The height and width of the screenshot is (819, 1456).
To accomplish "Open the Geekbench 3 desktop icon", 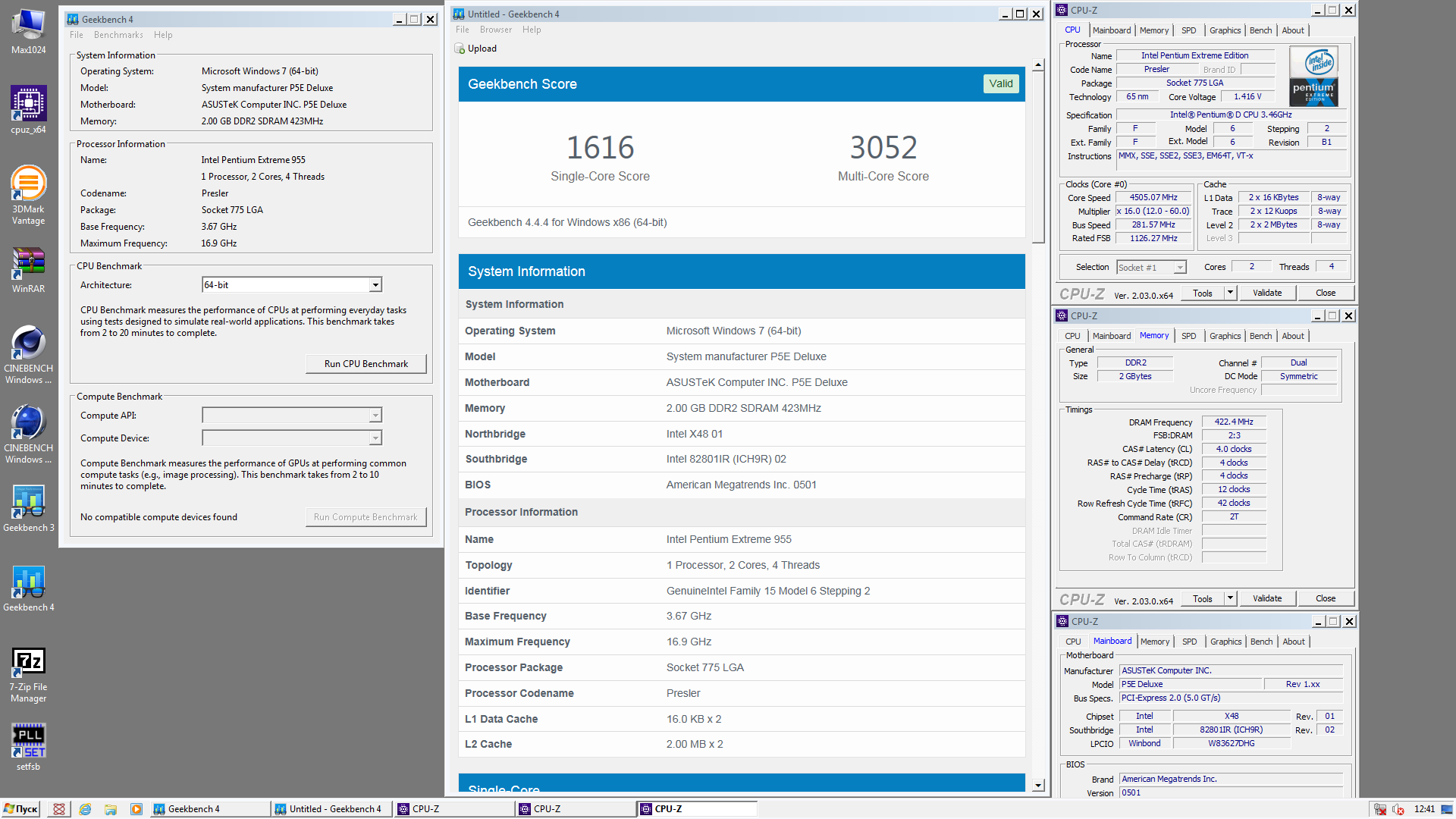I will [28, 508].
